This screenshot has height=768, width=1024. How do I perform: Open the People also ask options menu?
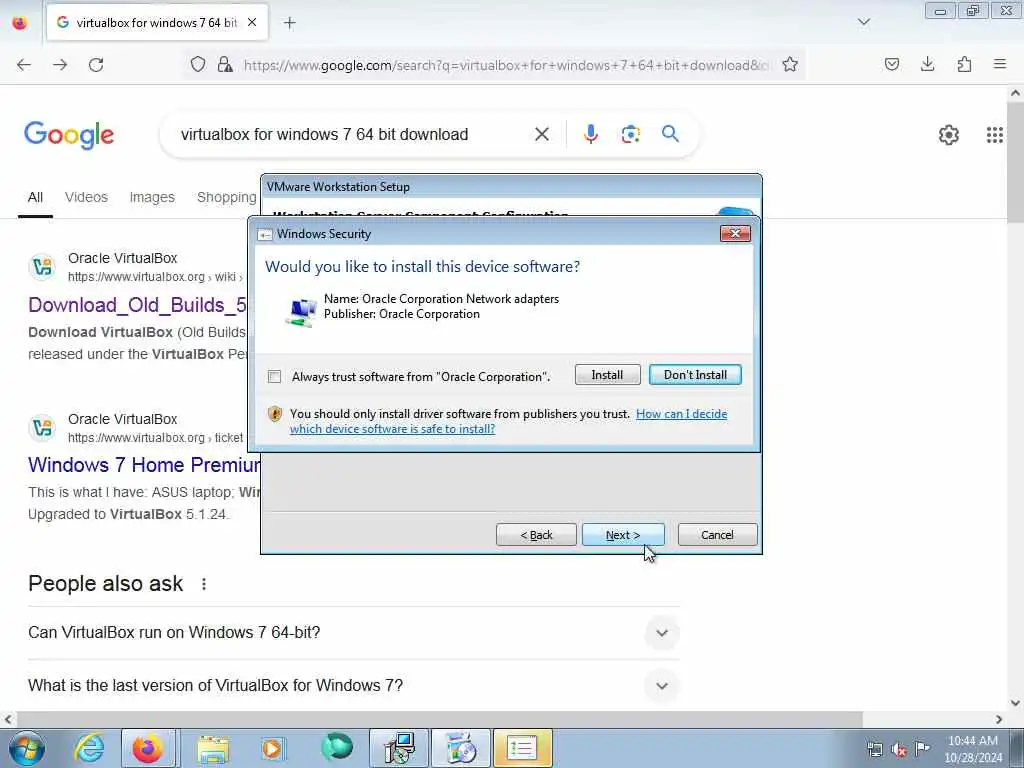click(x=204, y=584)
